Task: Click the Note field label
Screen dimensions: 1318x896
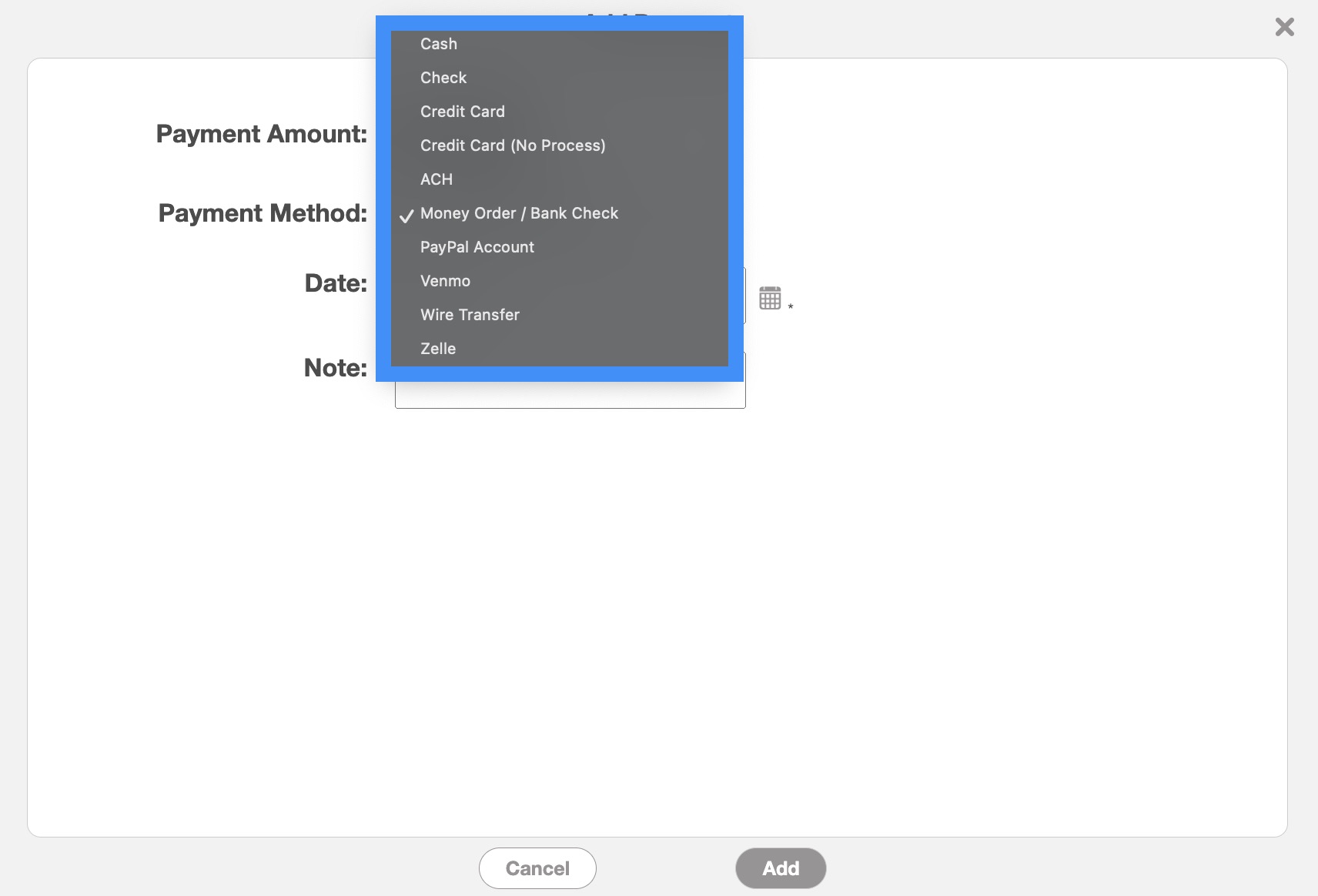Action: pos(336,368)
